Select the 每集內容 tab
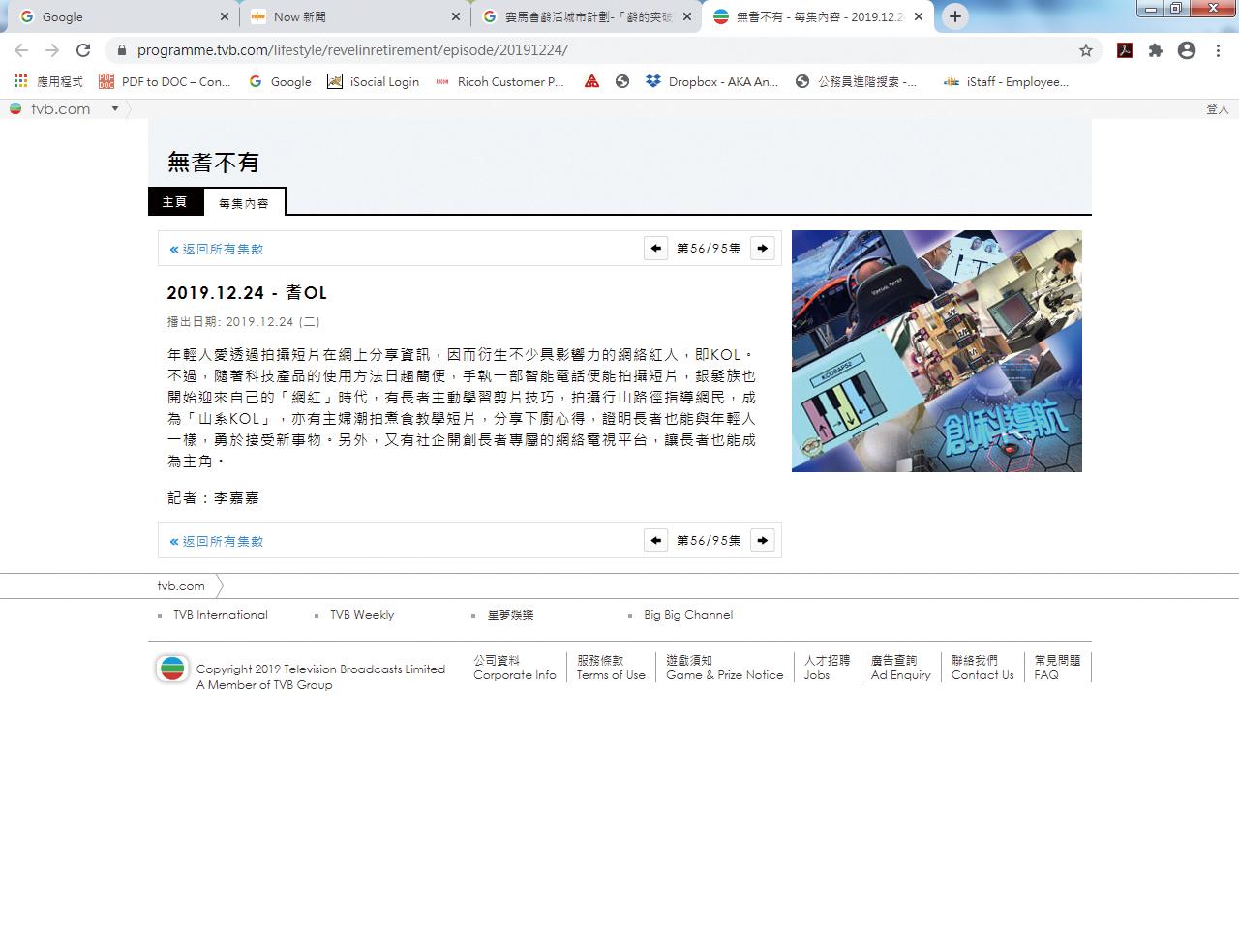 point(244,202)
